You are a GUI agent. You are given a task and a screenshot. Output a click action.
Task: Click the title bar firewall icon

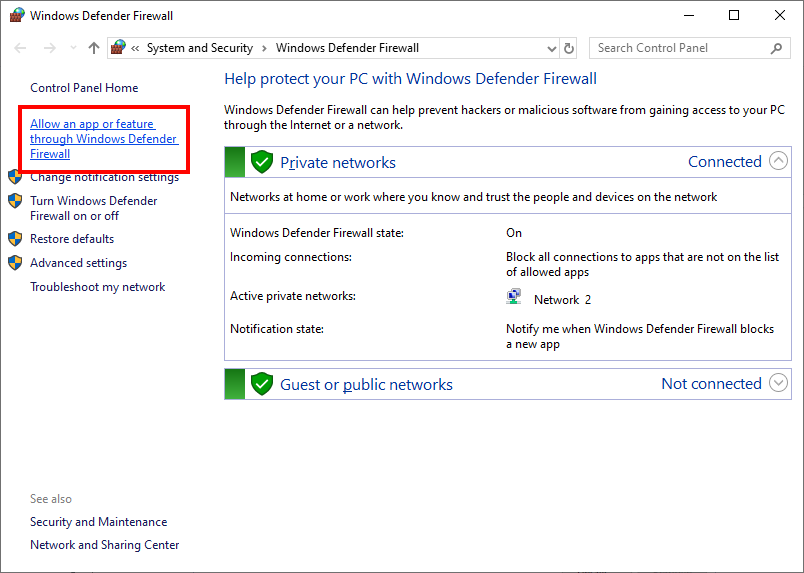click(16, 15)
